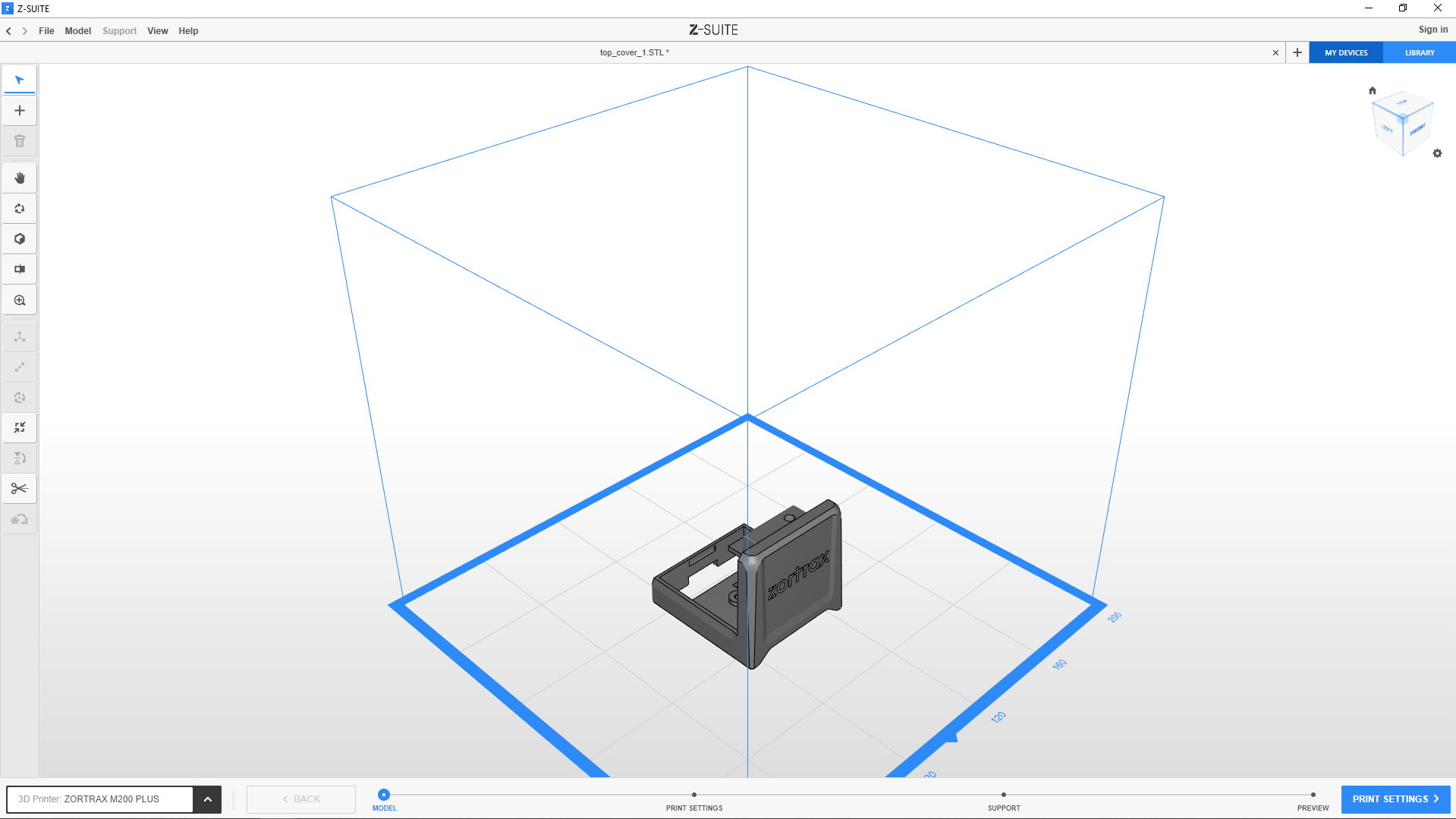Switch to the LIBRARY tab
This screenshot has width=1456, height=819.
(1419, 53)
